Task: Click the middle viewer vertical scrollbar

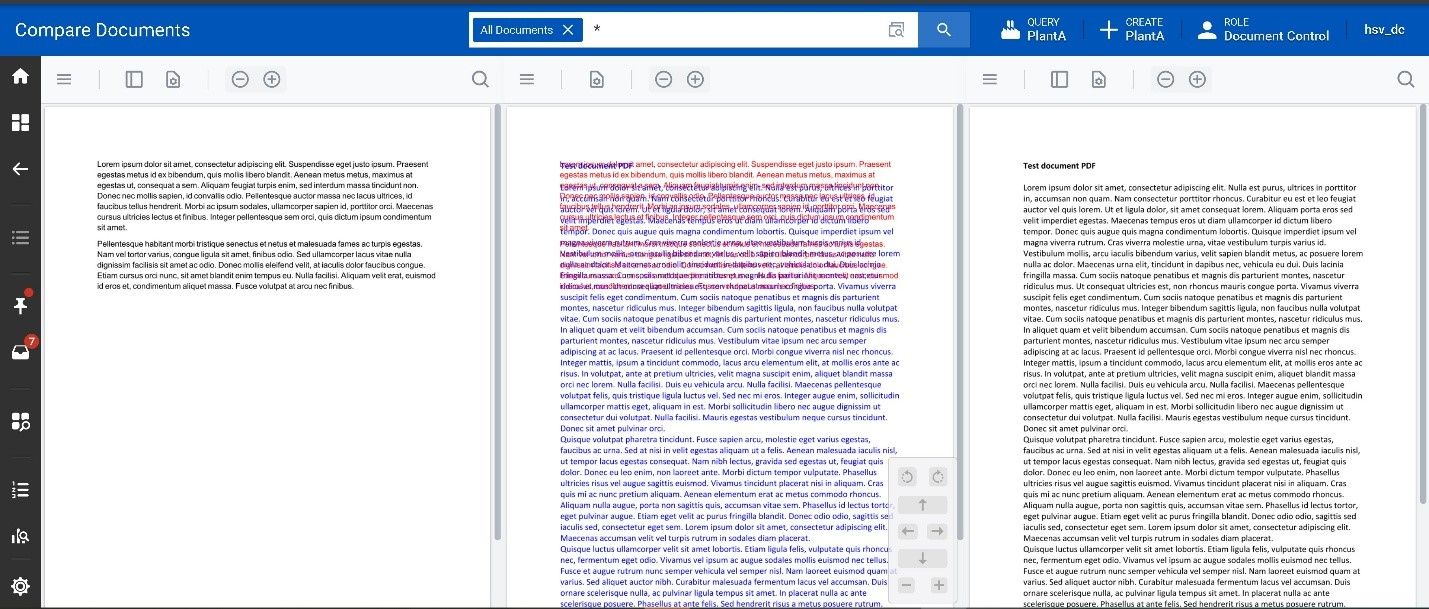Action: coord(959,320)
